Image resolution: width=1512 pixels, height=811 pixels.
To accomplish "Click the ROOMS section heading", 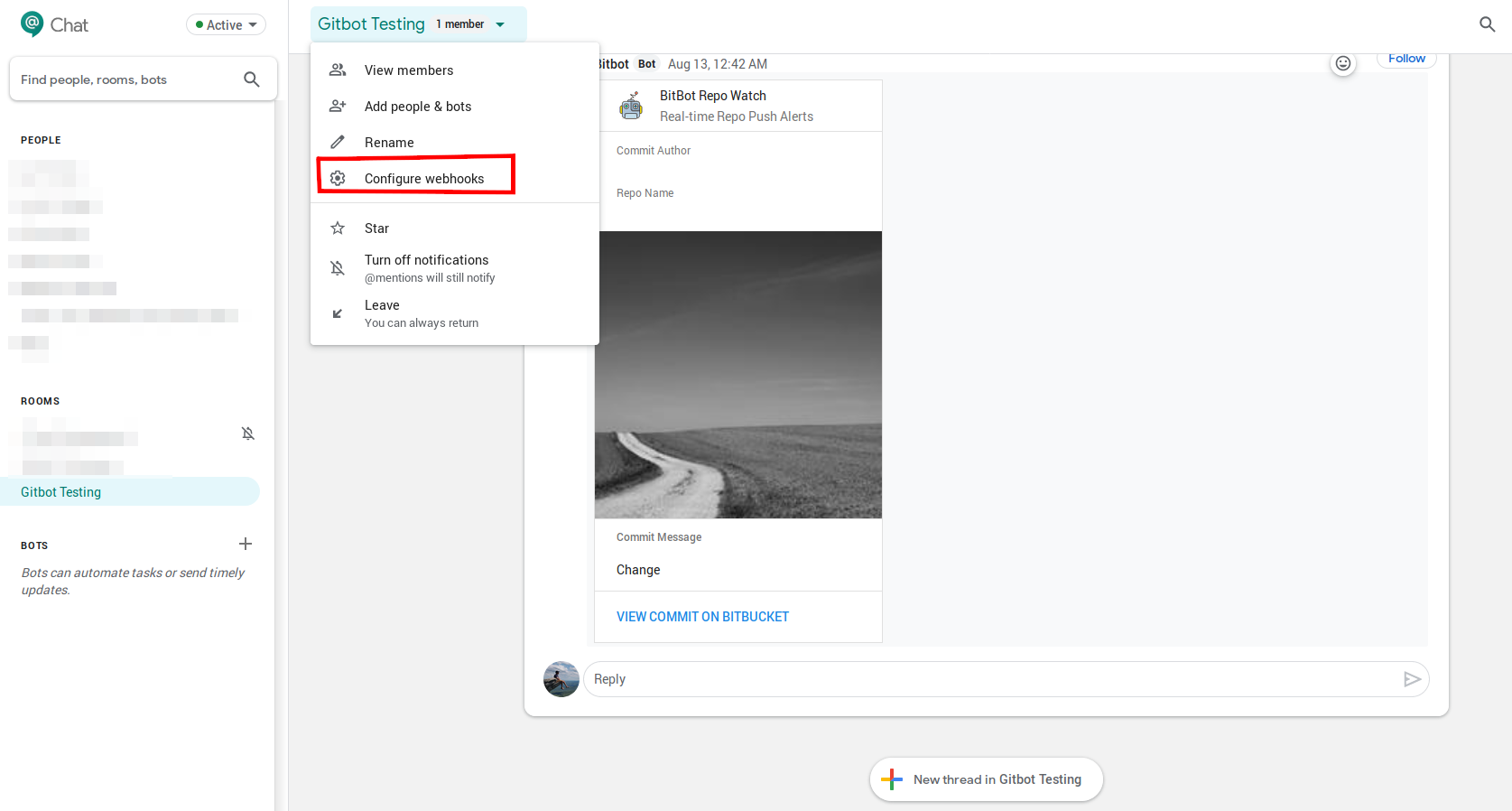I will coord(41,401).
